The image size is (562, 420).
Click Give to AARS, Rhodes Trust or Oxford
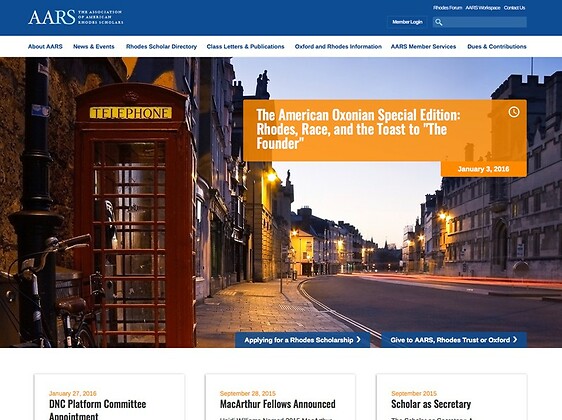454,340
